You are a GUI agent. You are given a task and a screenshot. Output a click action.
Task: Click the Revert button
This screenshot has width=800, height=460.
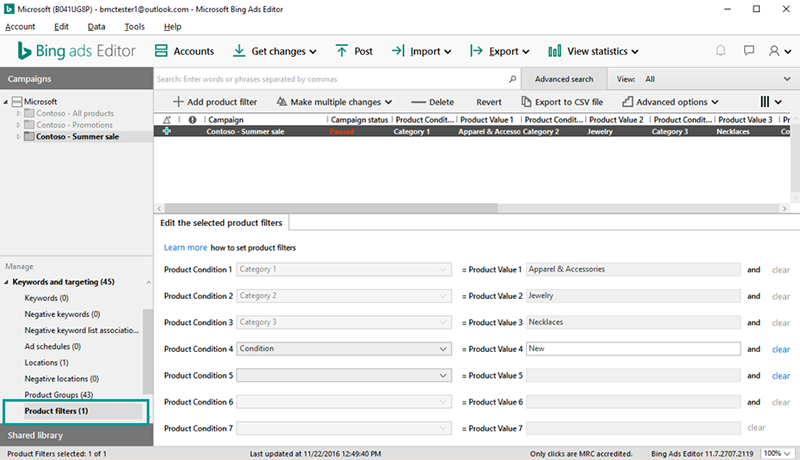(x=489, y=102)
